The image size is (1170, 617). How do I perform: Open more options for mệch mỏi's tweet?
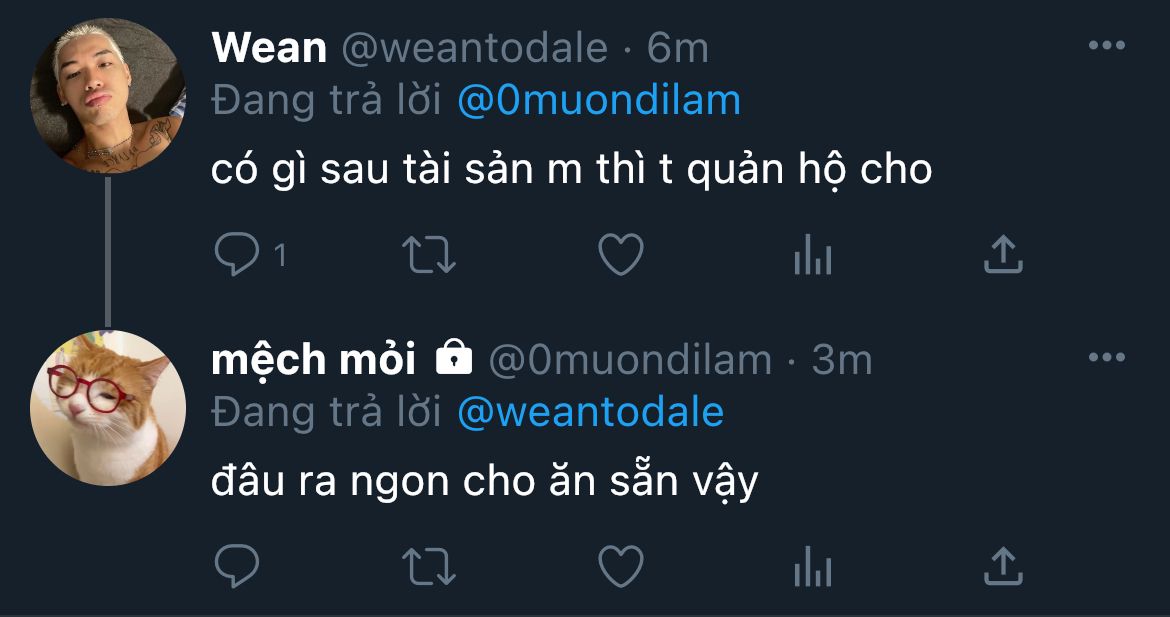[x=1107, y=357]
